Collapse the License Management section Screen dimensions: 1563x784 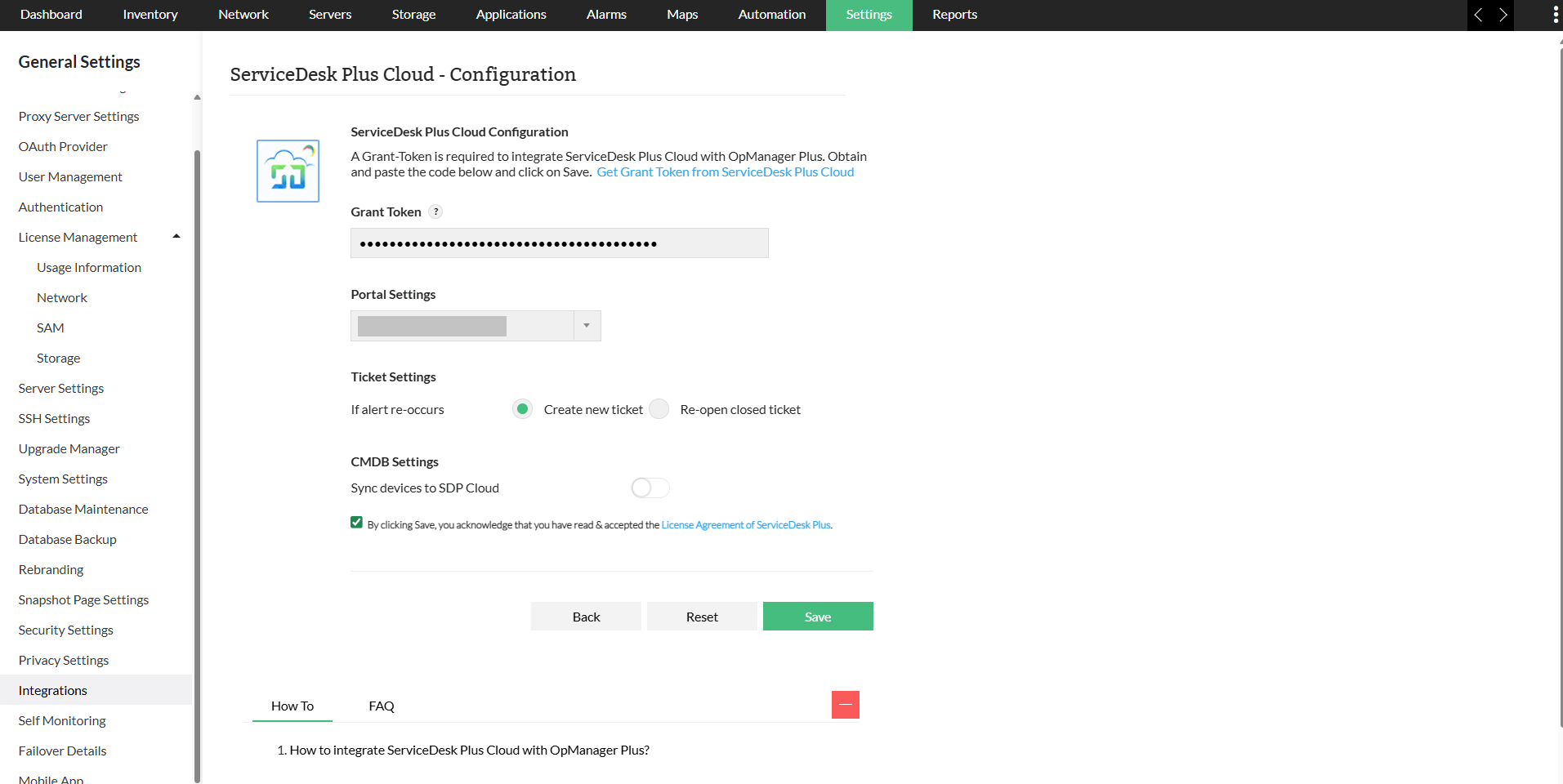tap(176, 237)
